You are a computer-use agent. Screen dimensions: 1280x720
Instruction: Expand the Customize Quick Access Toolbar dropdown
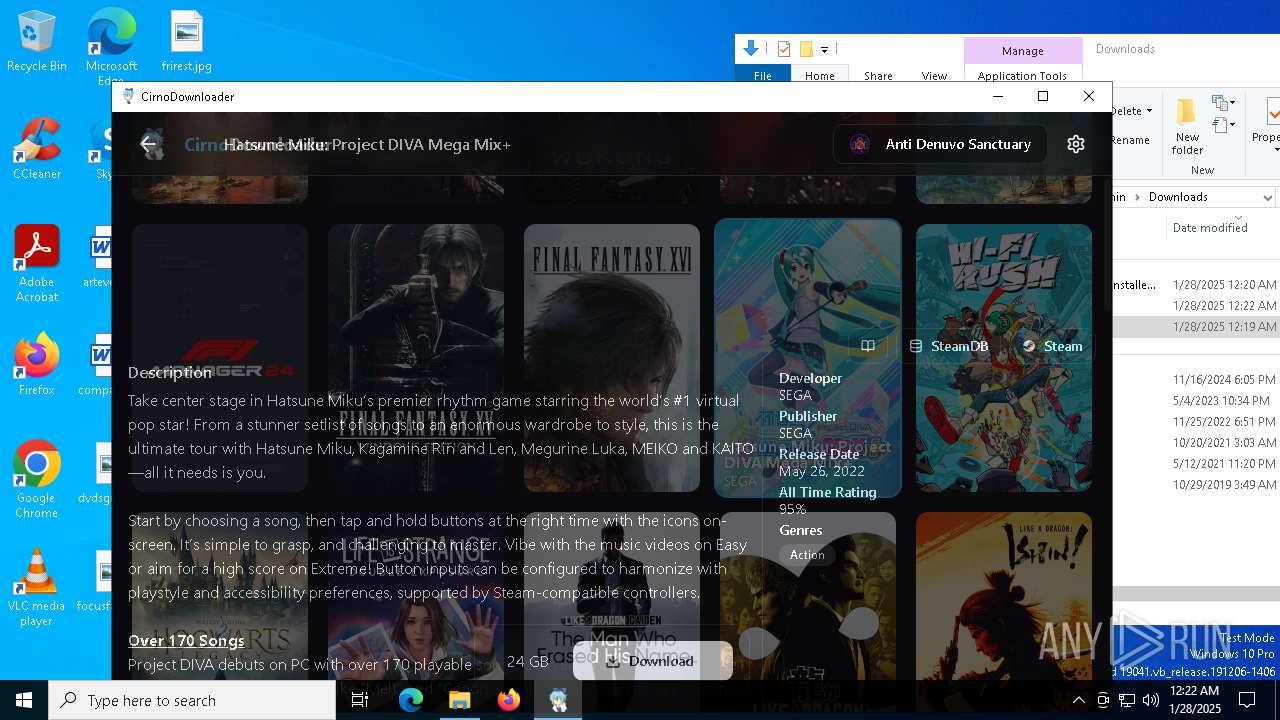825,49
